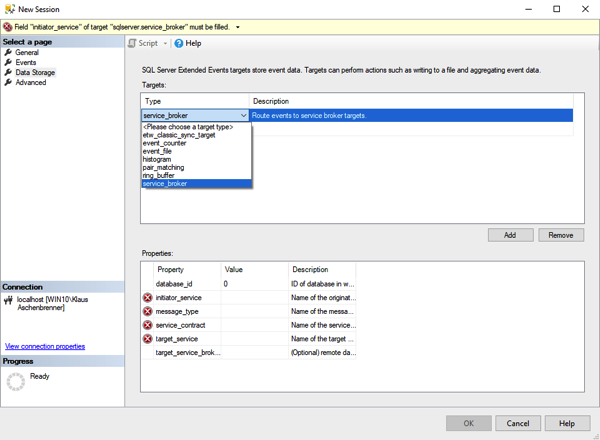Click the localhost server connection icon
The image size is (600, 440).
point(8,300)
